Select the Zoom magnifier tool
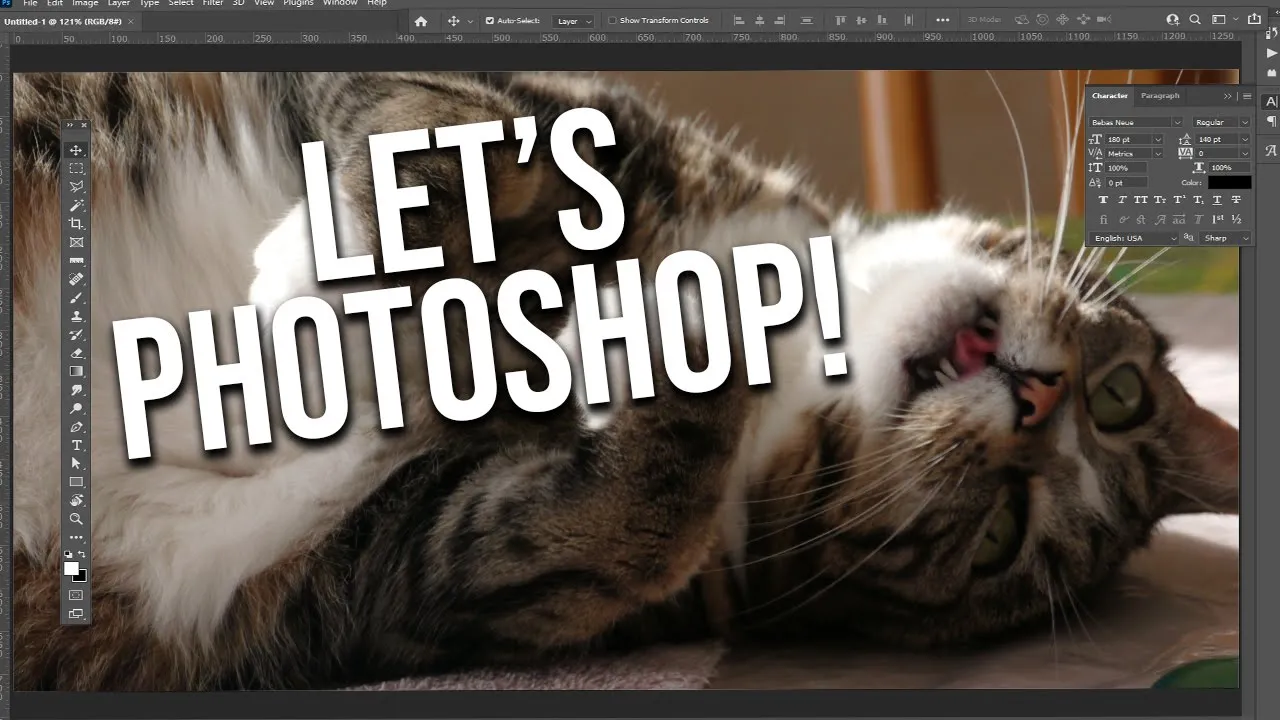Image resolution: width=1280 pixels, height=720 pixels. coord(76,519)
